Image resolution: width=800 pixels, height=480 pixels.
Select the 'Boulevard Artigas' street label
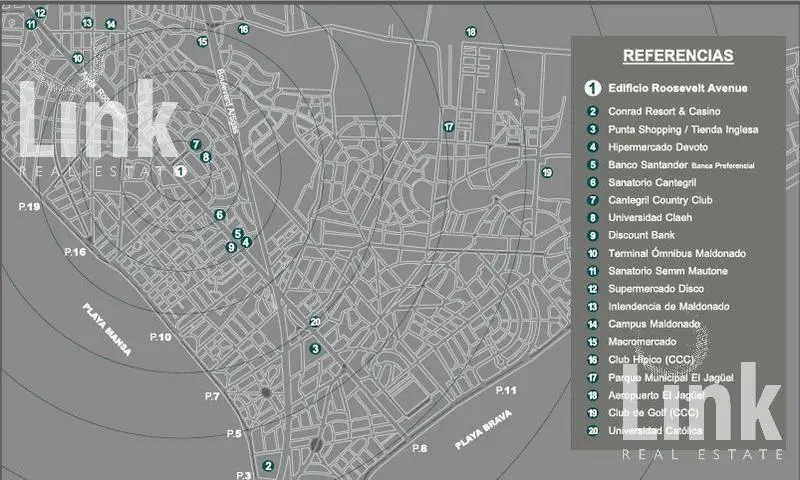(228, 101)
